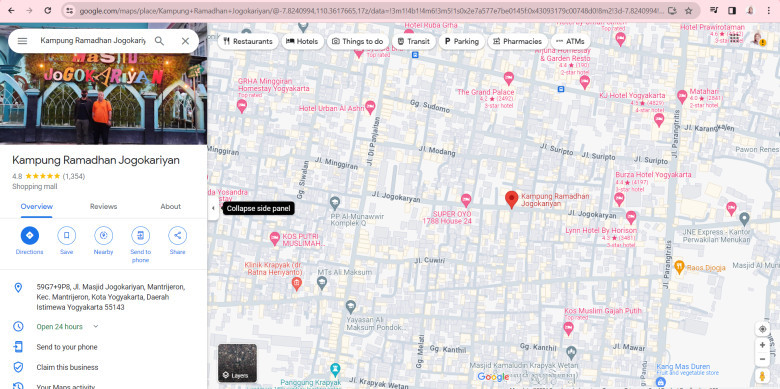This screenshot has height=389, width=780.
Task: Select the Transit filter chip
Action: [413, 41]
